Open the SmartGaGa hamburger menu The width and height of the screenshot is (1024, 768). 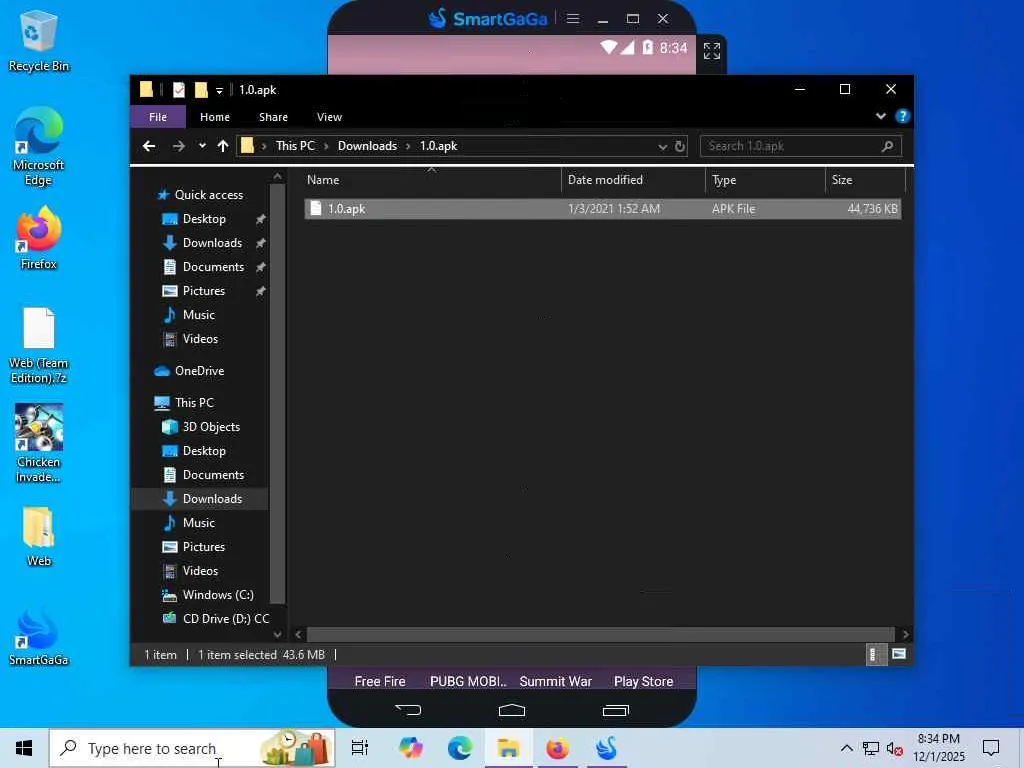tap(573, 19)
